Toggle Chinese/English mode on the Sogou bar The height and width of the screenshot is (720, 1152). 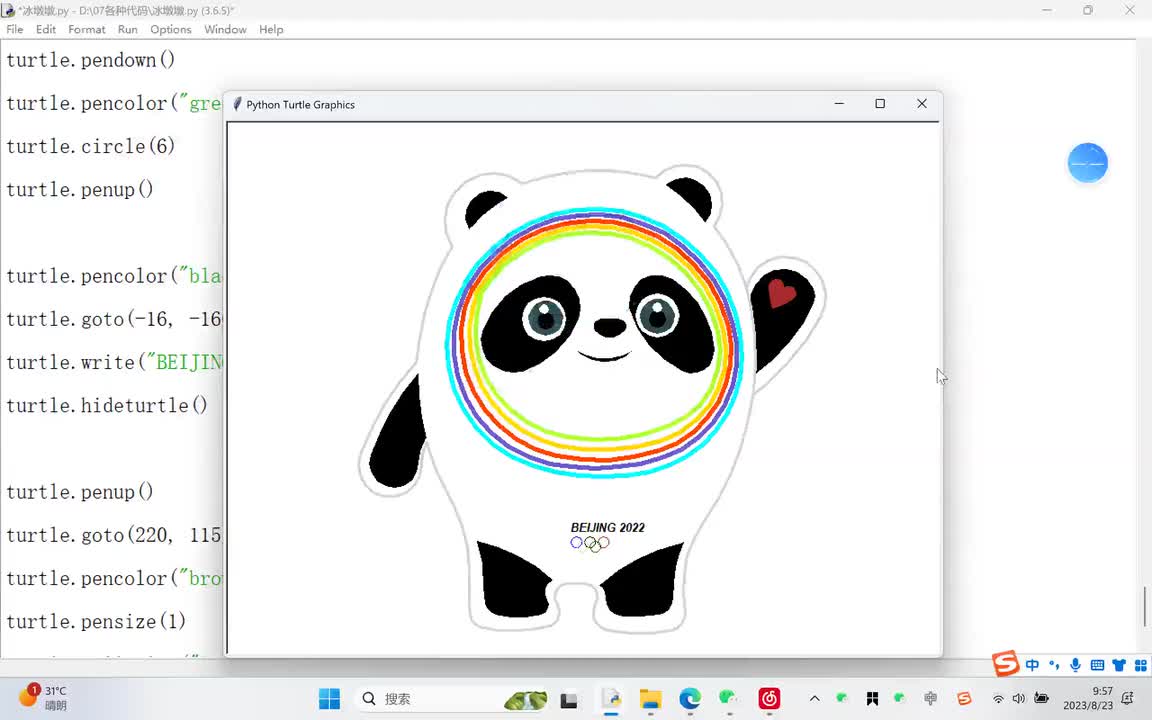tap(1032, 666)
